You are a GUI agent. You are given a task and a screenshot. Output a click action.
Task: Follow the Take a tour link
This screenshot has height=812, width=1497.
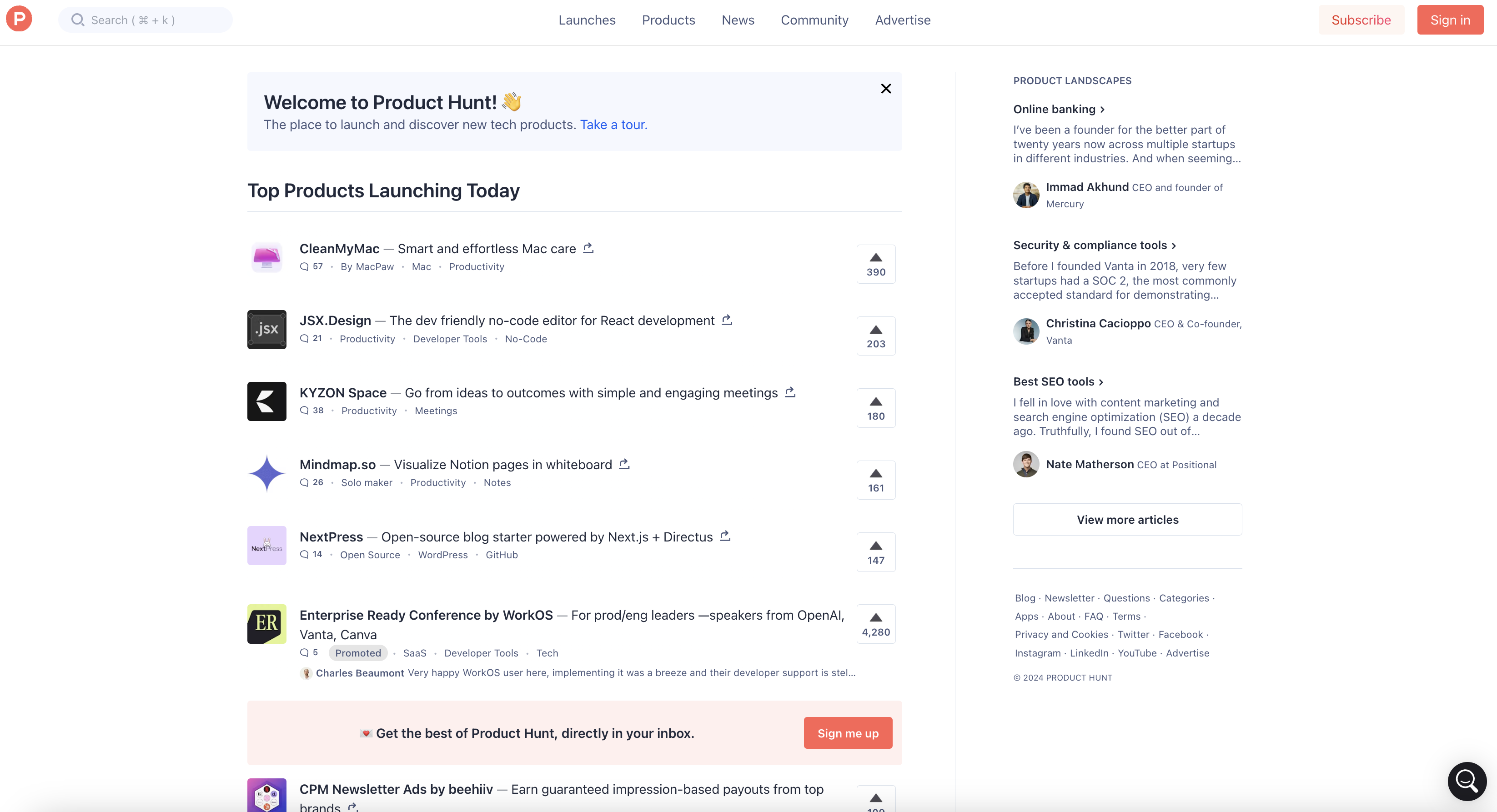[613, 125]
